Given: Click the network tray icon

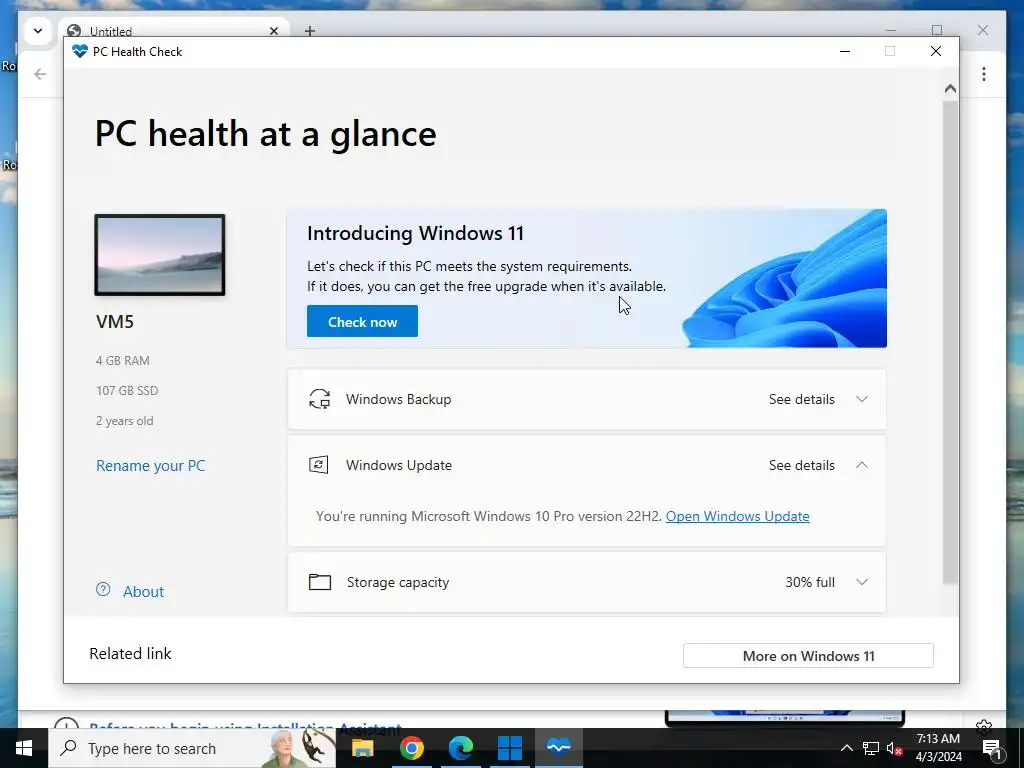Looking at the screenshot, I should [871, 748].
